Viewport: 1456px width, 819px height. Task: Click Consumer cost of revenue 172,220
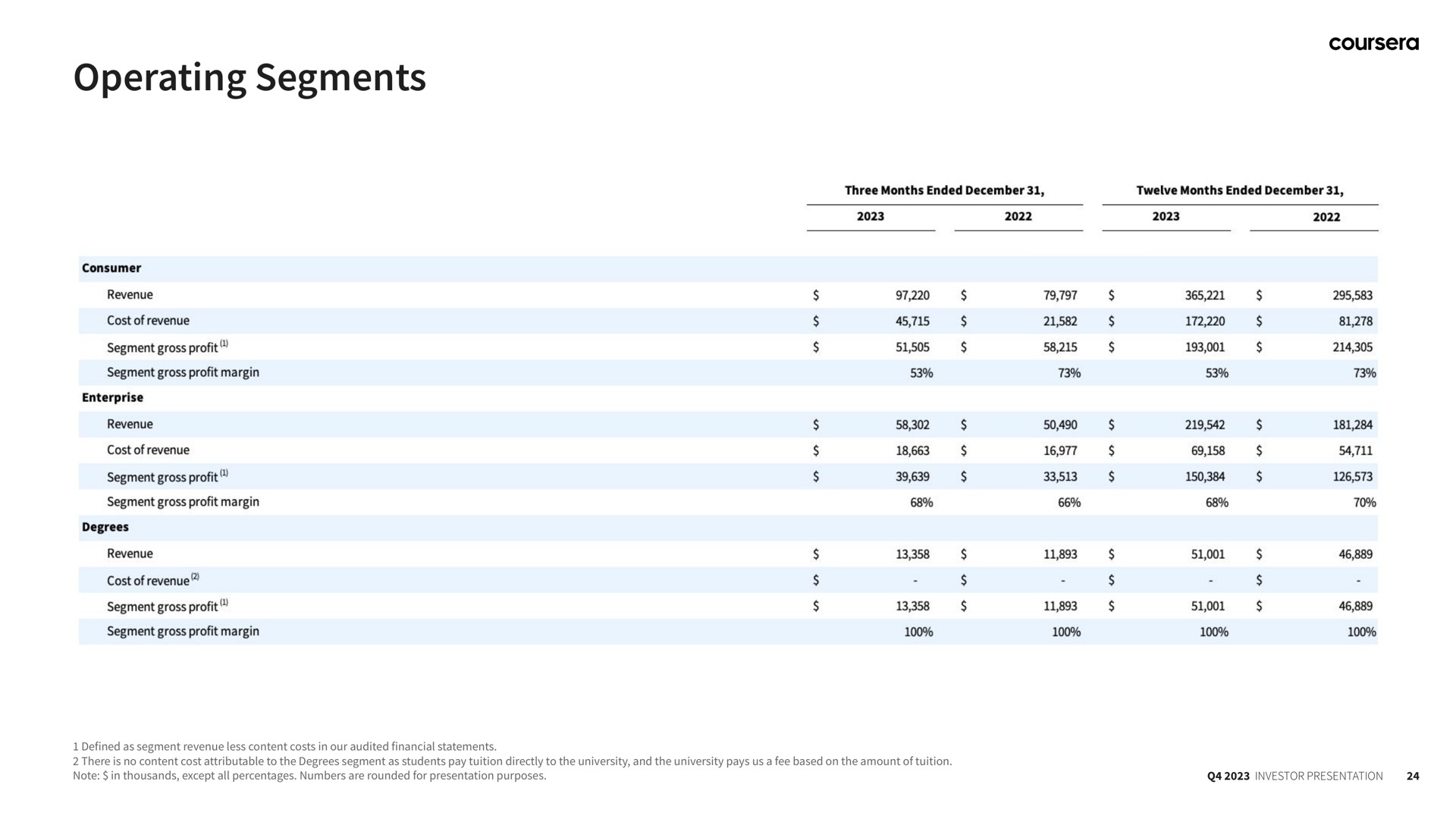1205,322
